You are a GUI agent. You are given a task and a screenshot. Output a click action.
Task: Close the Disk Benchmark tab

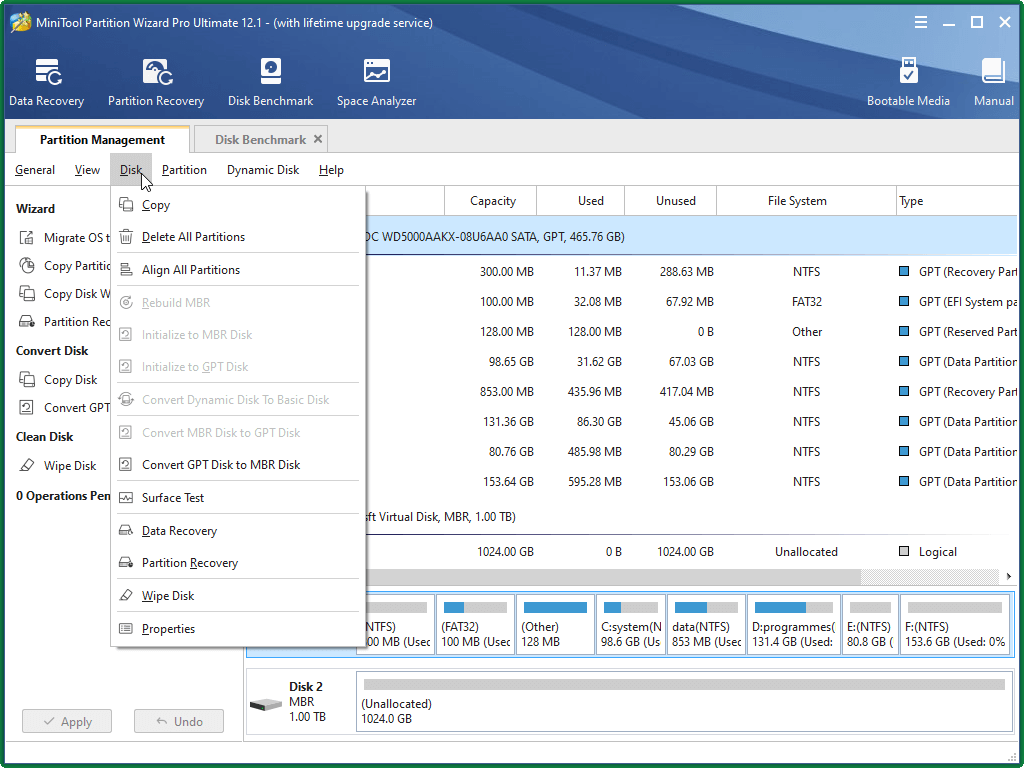pos(318,139)
